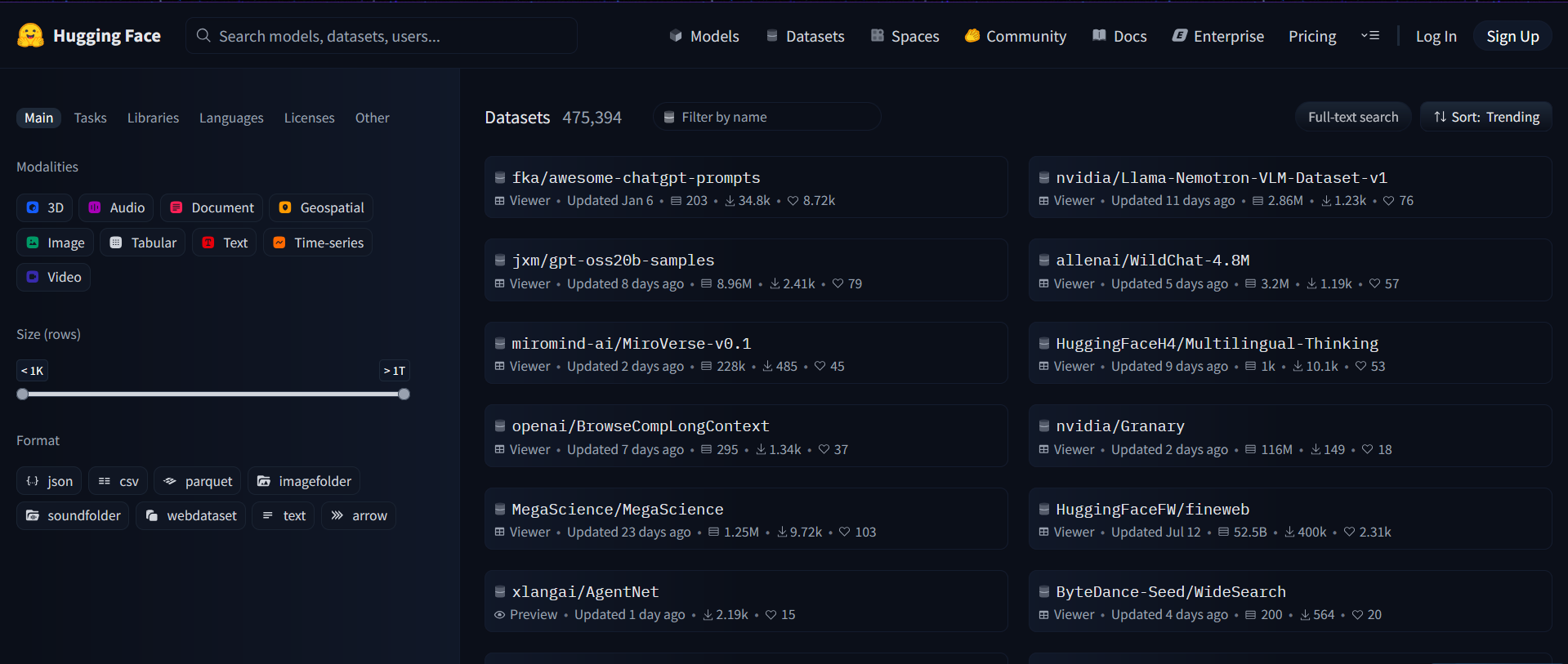Click the Sign Up button
The width and height of the screenshot is (1568, 664).
(x=1512, y=36)
